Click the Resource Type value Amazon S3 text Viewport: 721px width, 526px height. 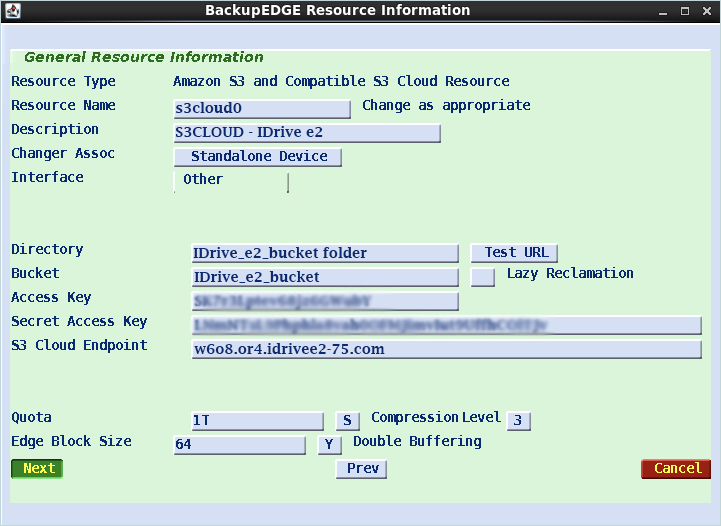[341, 81]
